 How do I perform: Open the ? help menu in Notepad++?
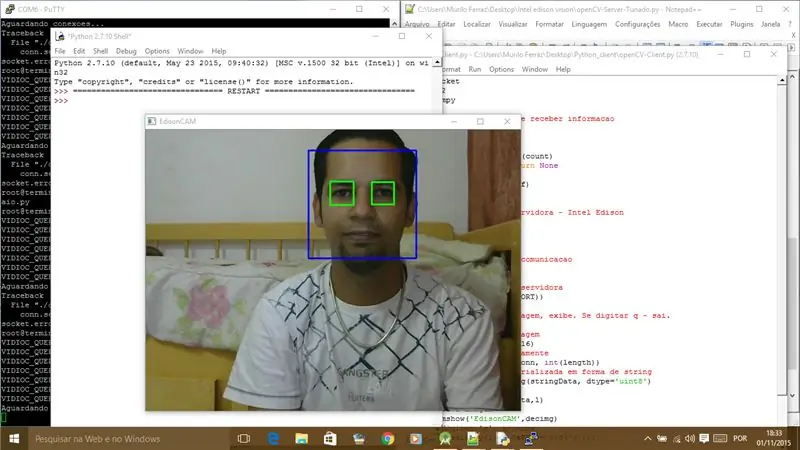point(790,24)
